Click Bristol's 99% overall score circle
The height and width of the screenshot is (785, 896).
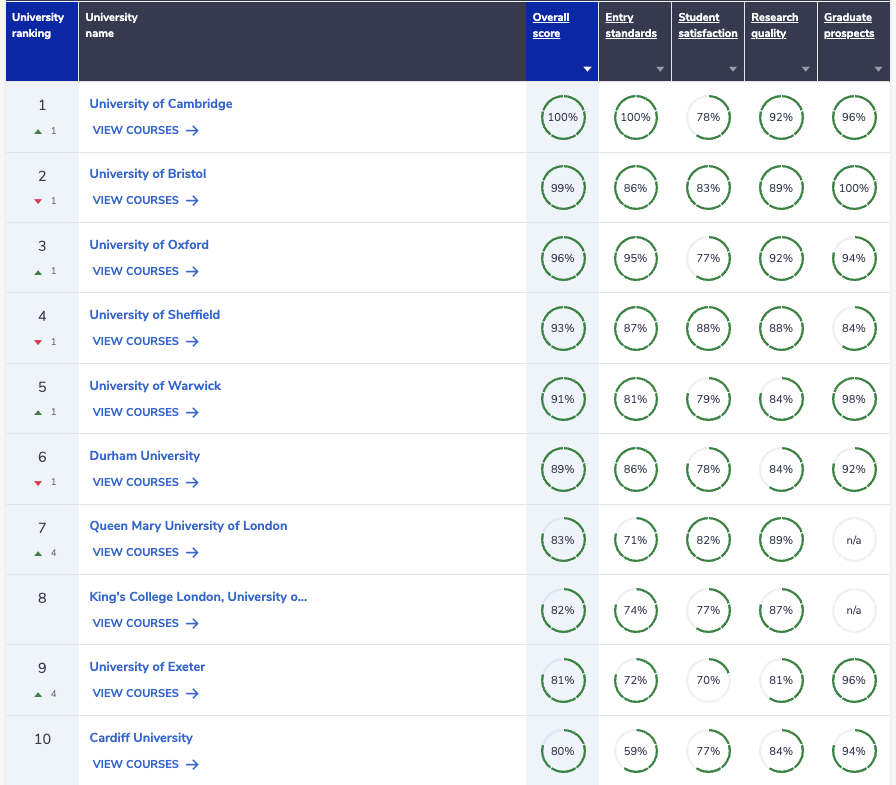click(563, 188)
